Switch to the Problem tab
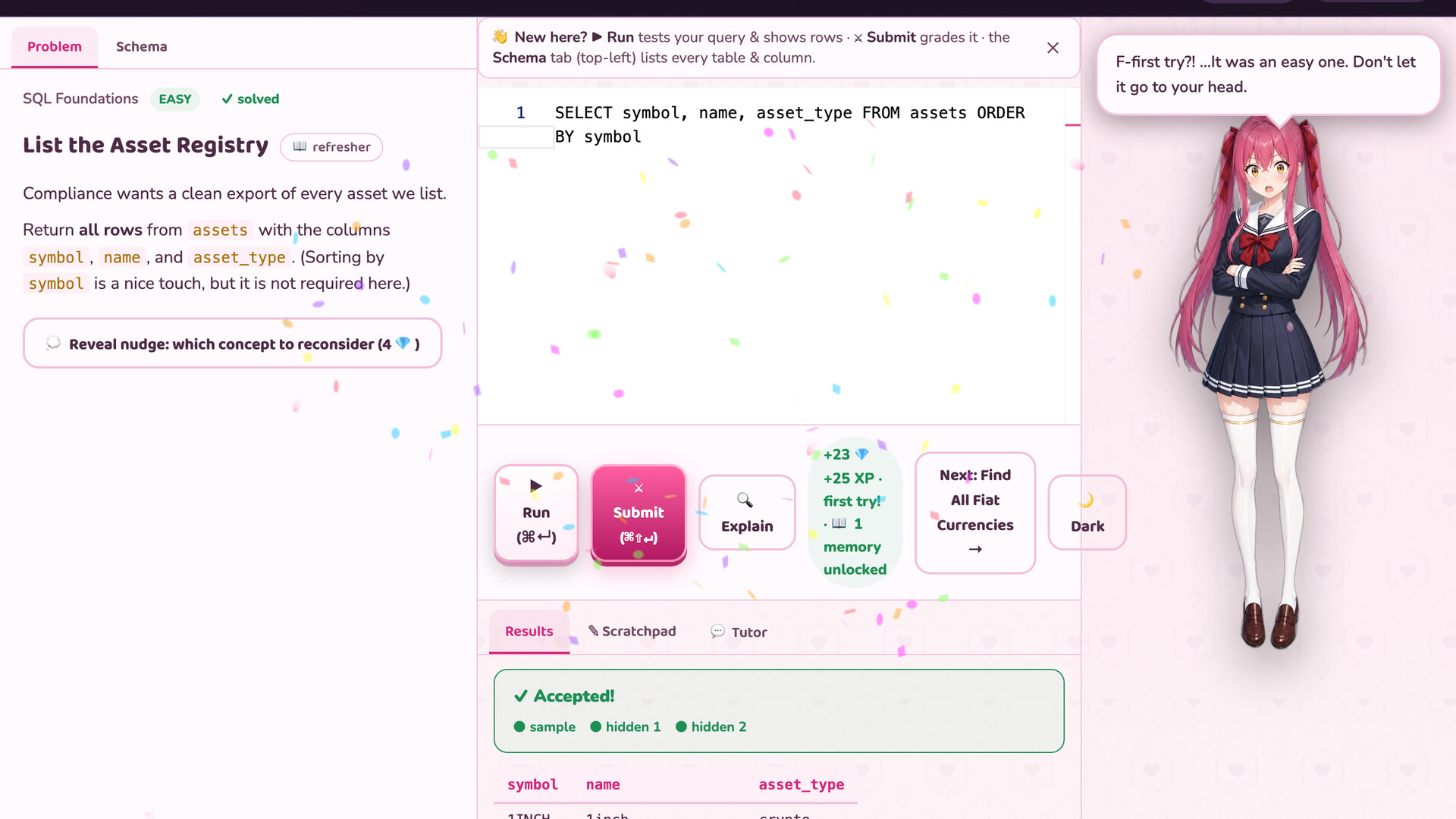Image resolution: width=1456 pixels, height=819 pixels. [55, 47]
